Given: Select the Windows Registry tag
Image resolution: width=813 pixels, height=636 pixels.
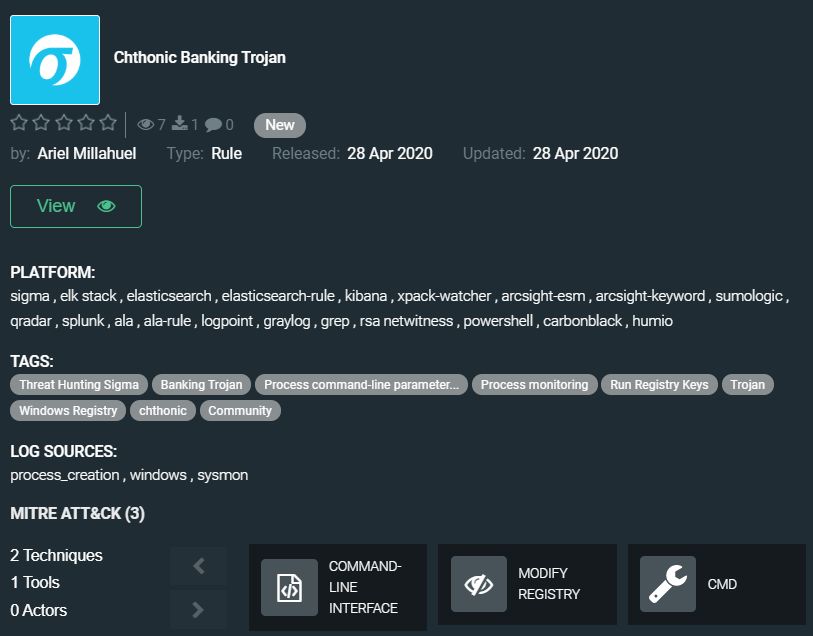Looking at the screenshot, I should pyautogui.click(x=68, y=411).
